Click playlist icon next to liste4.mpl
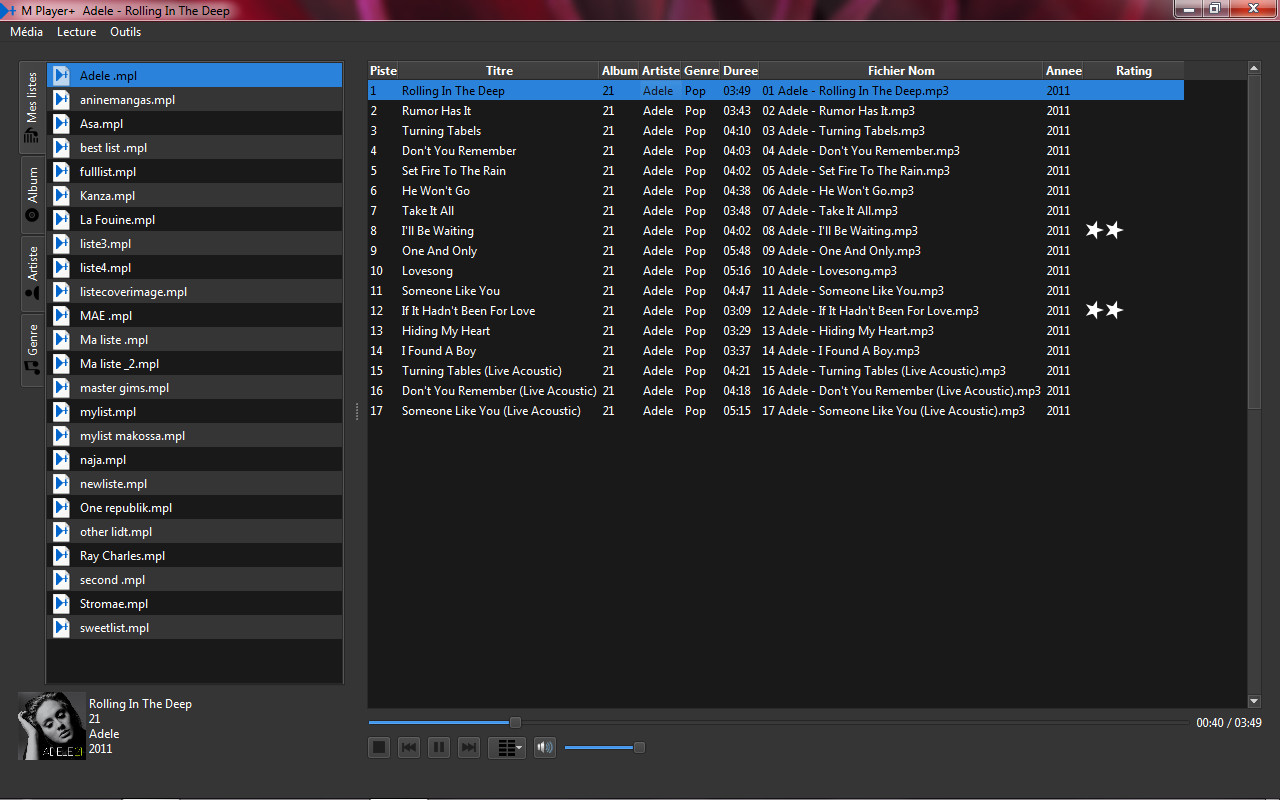This screenshot has height=800, width=1280. point(61,267)
